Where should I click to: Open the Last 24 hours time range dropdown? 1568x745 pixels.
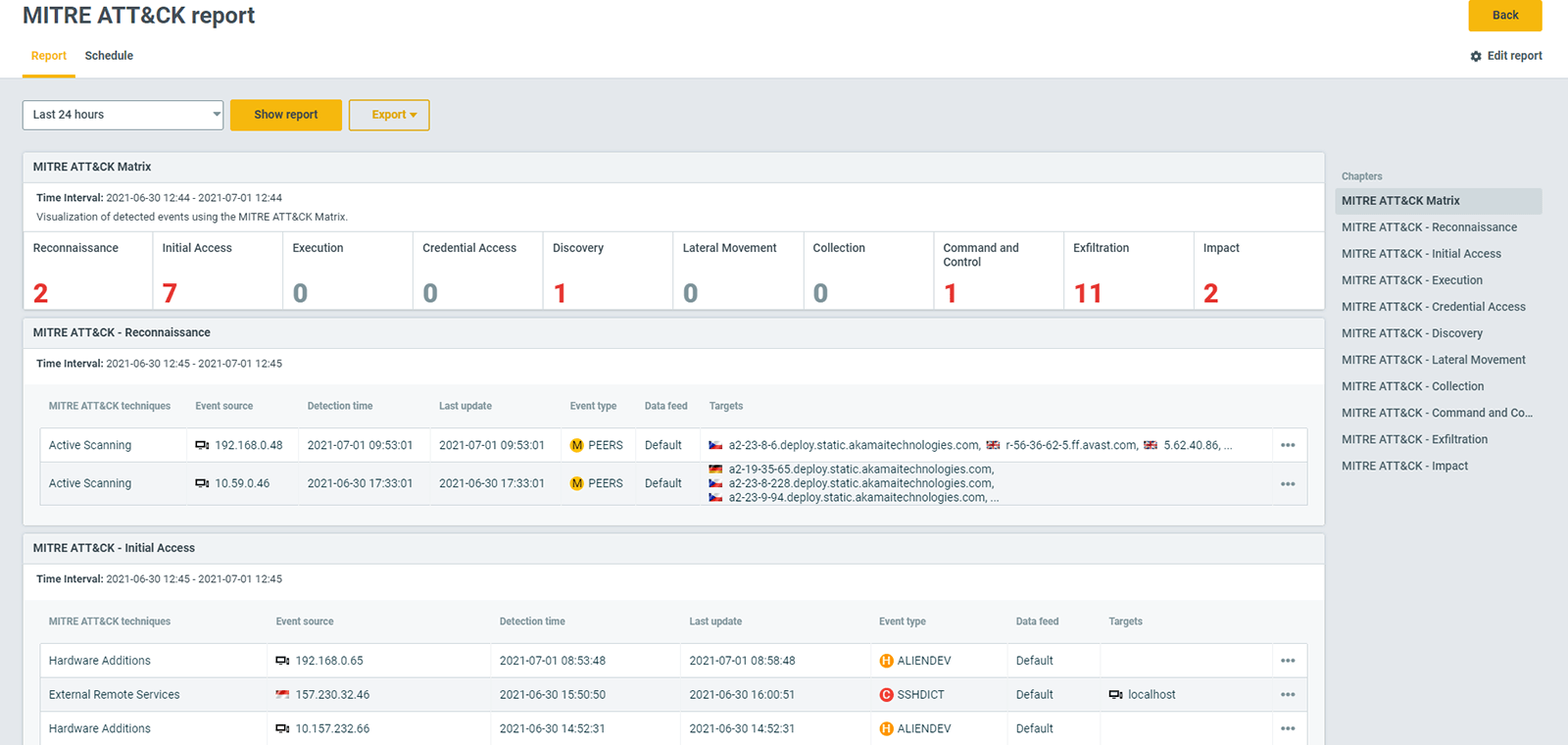(x=122, y=115)
